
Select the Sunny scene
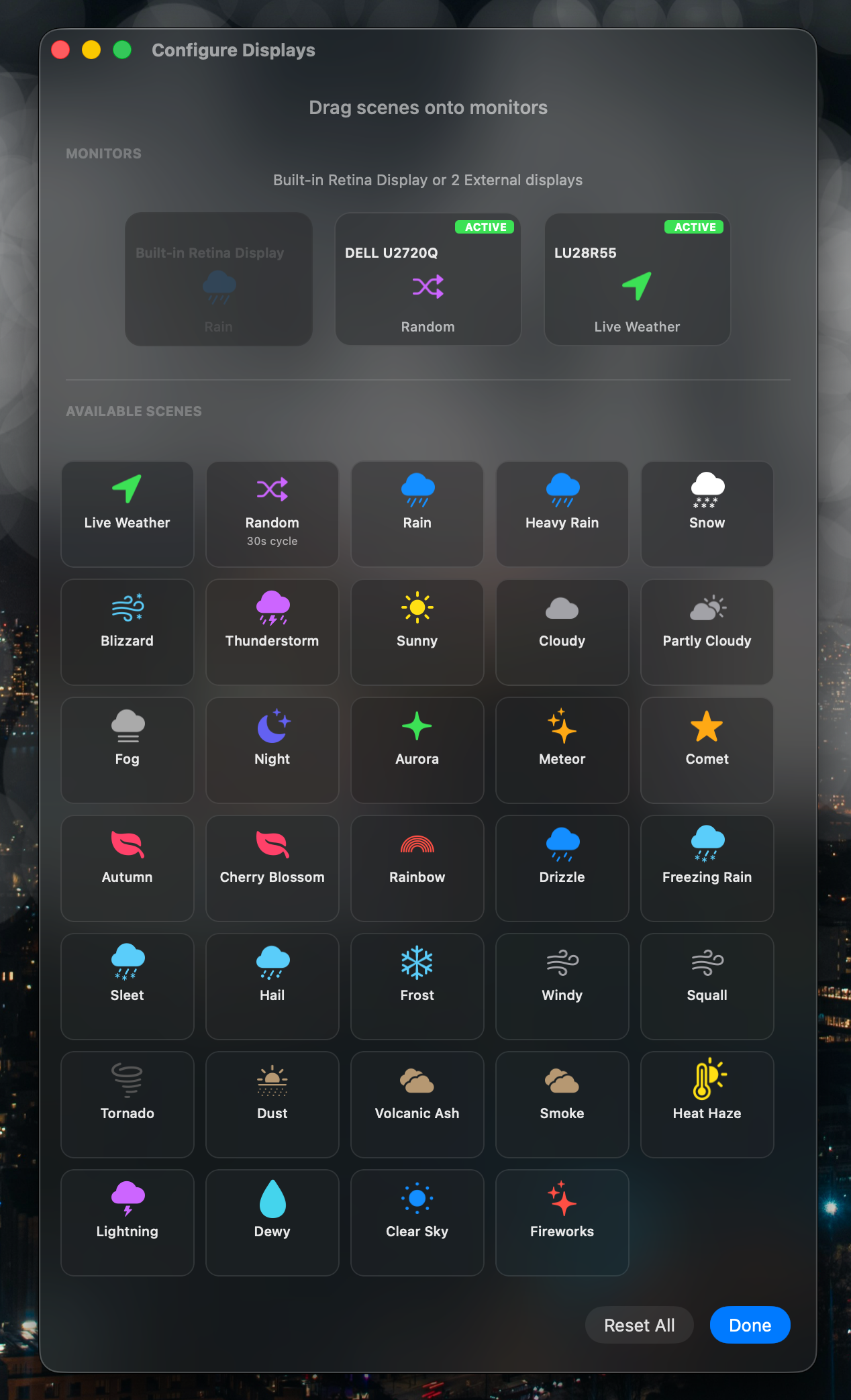tap(417, 632)
